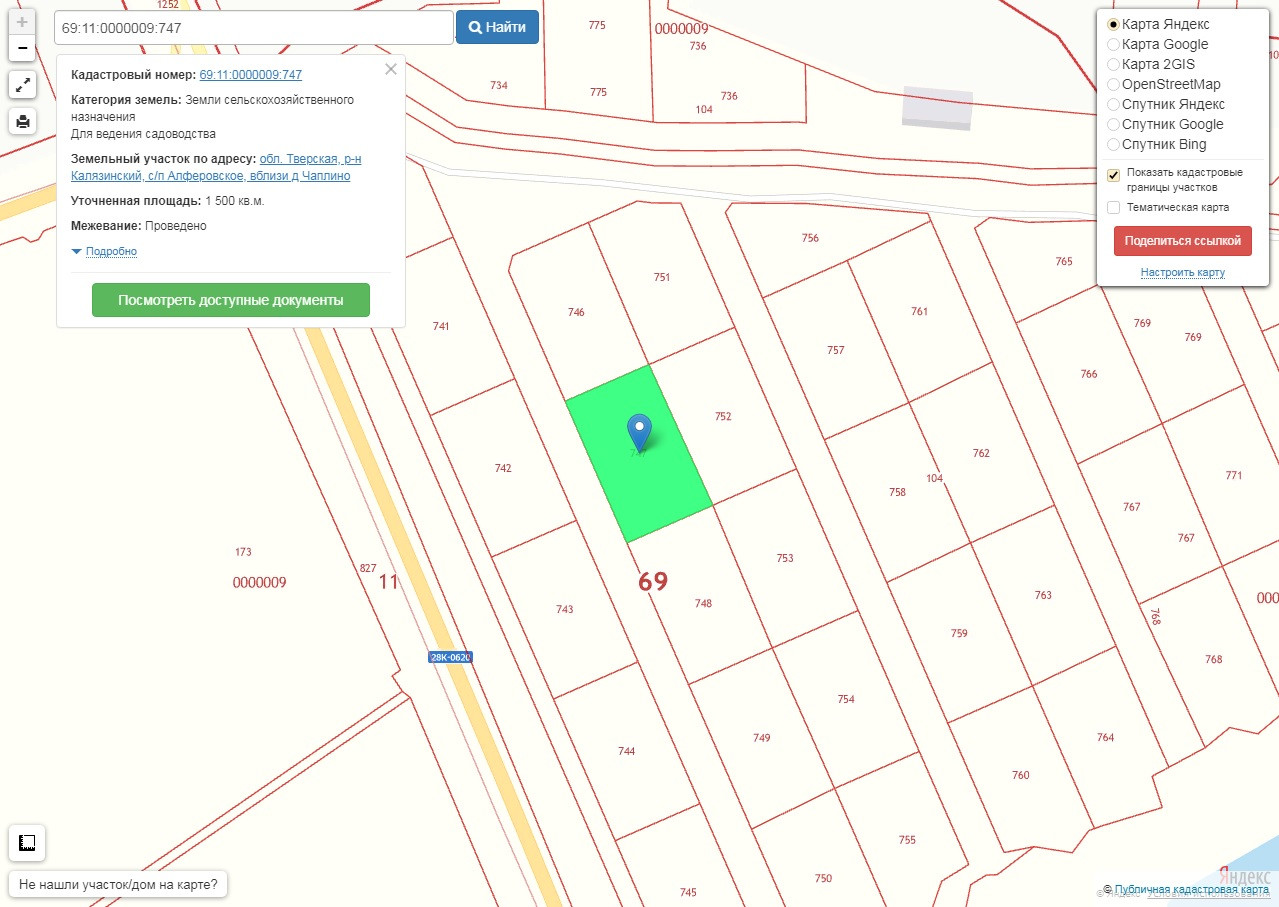Click the Найти search button

pyautogui.click(x=497, y=28)
